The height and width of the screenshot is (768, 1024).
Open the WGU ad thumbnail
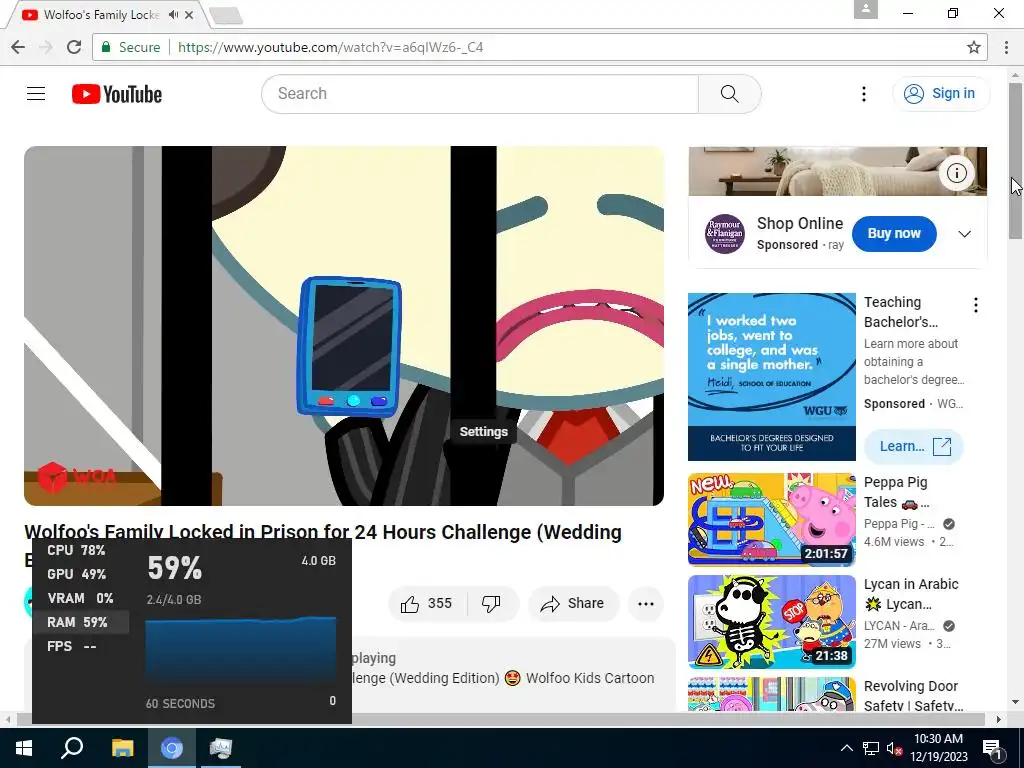click(771, 377)
